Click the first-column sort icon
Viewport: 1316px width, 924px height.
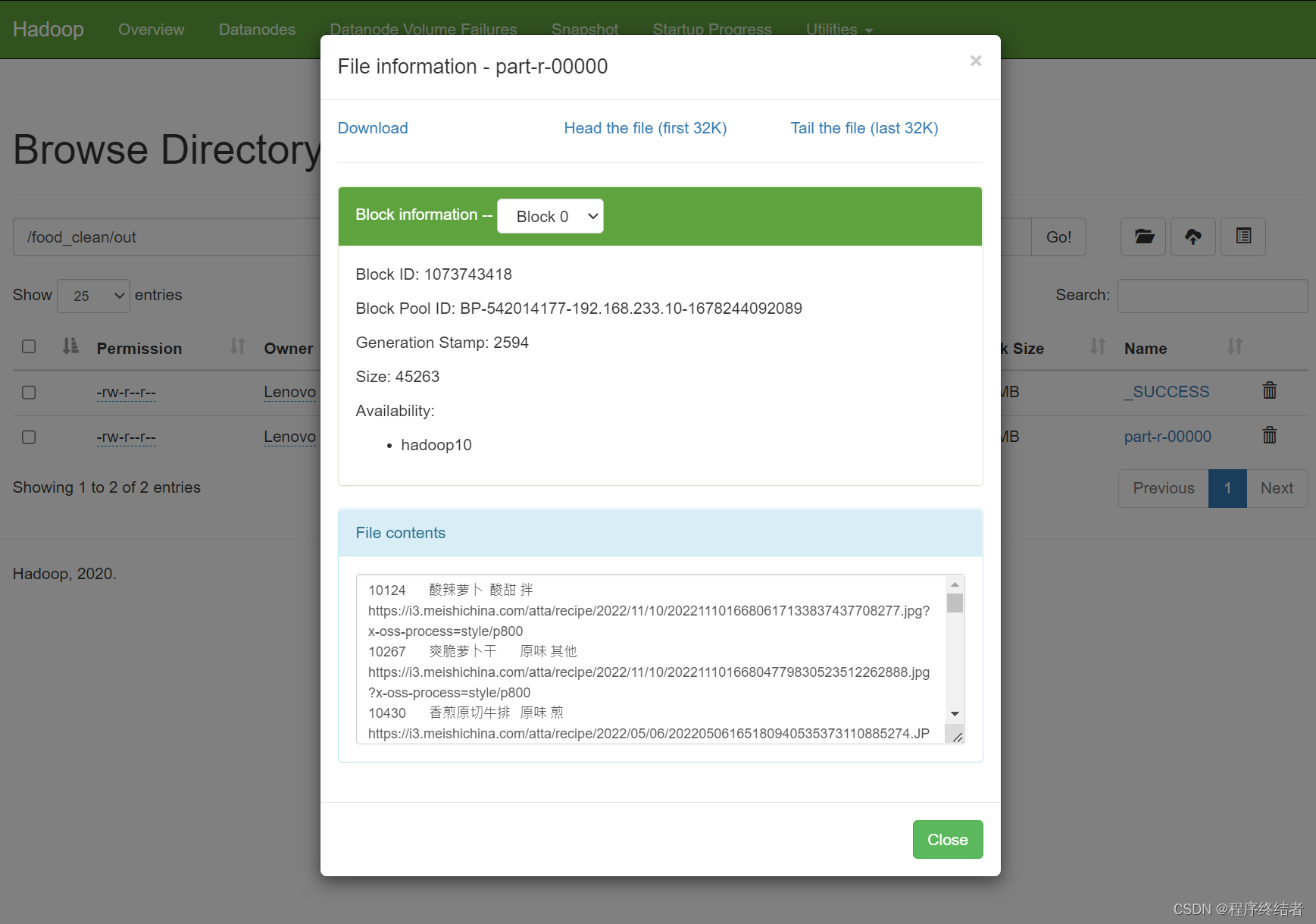(x=70, y=346)
